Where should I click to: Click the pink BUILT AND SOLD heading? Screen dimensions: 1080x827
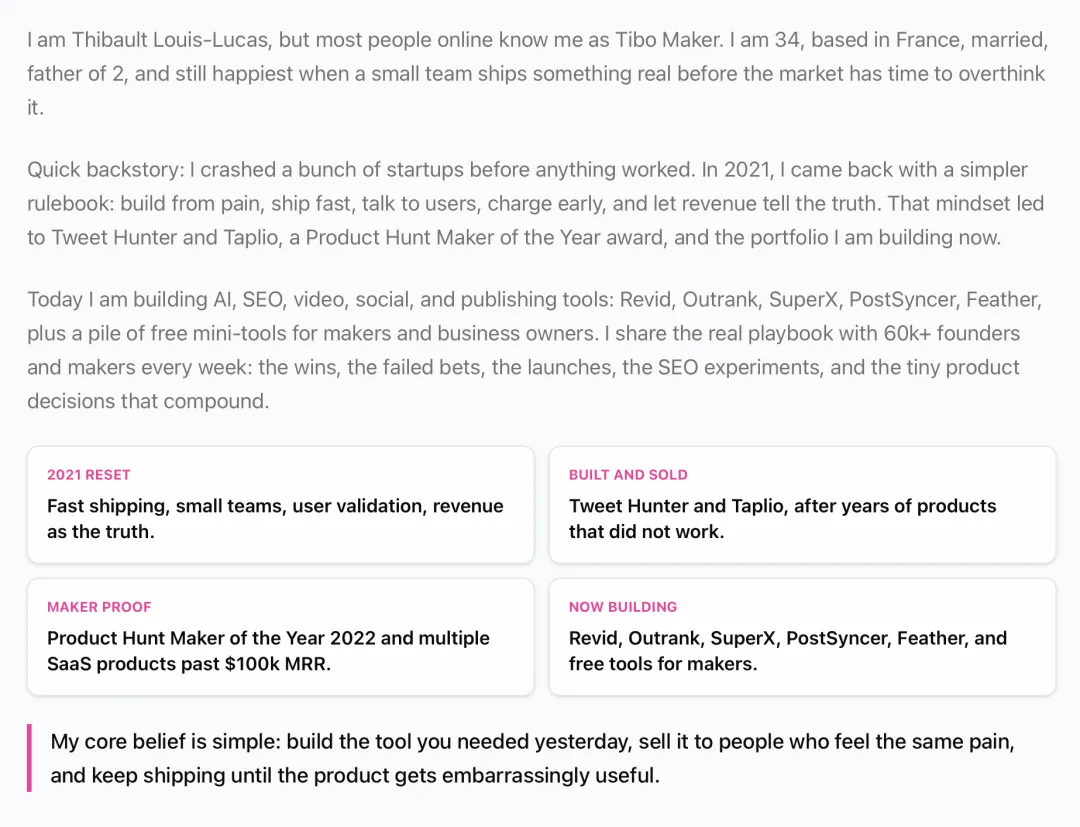[x=628, y=474]
